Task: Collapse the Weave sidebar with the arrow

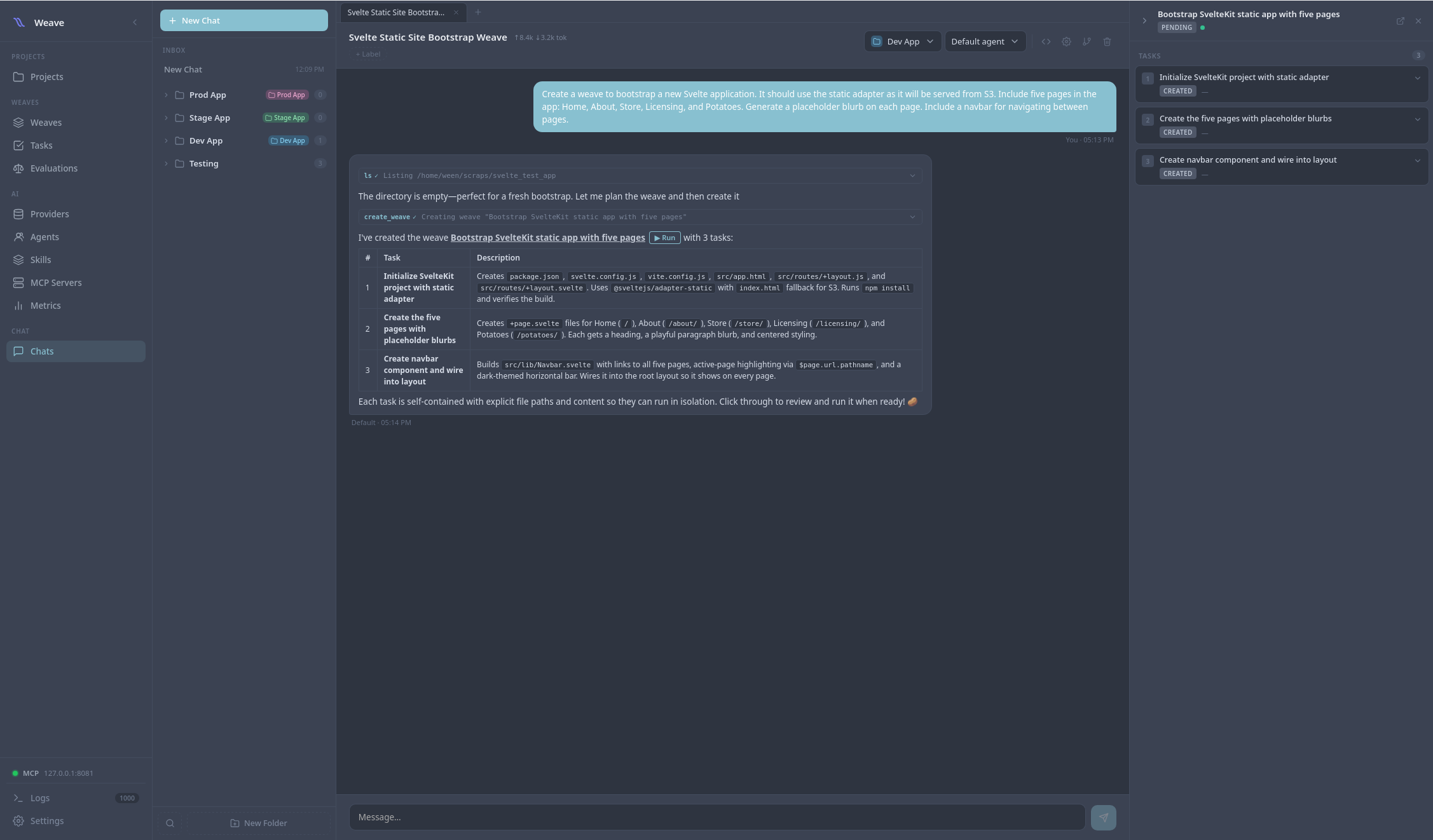Action: pos(135,23)
